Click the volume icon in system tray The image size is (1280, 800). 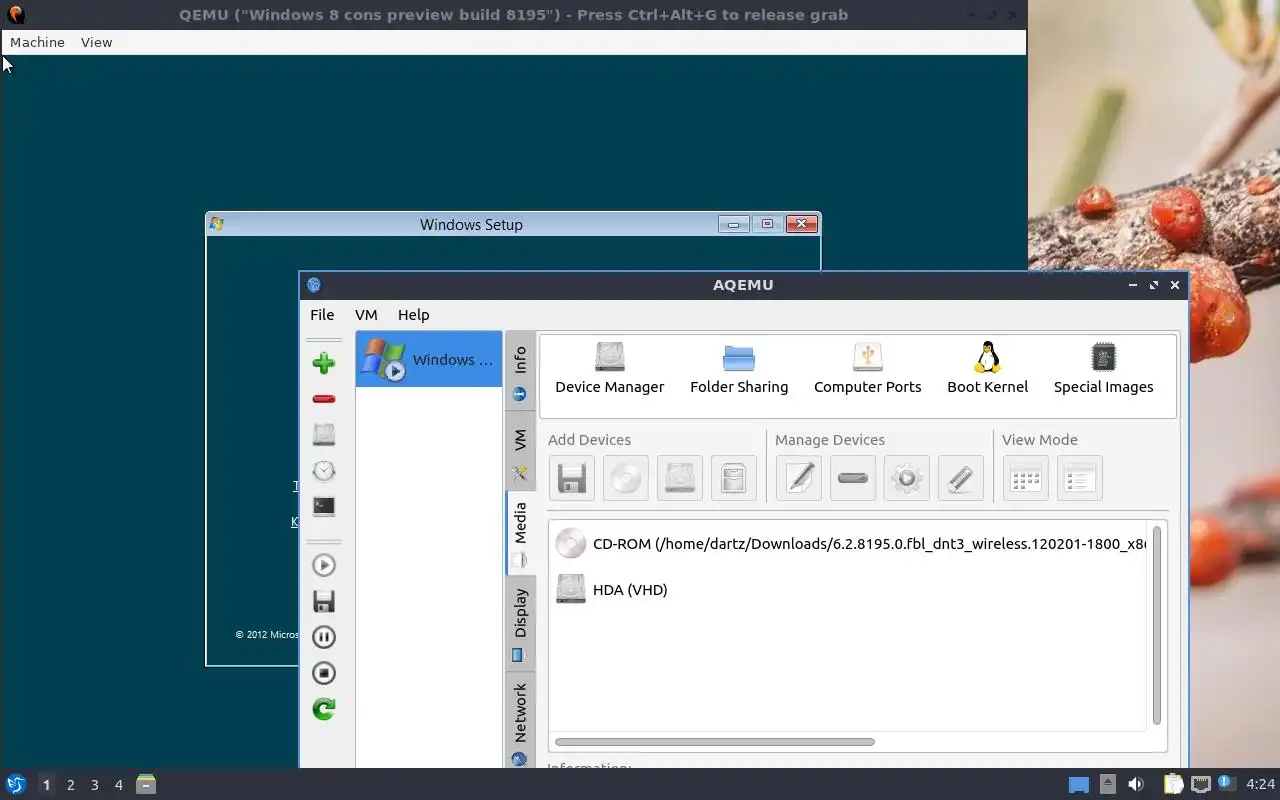point(1136,784)
